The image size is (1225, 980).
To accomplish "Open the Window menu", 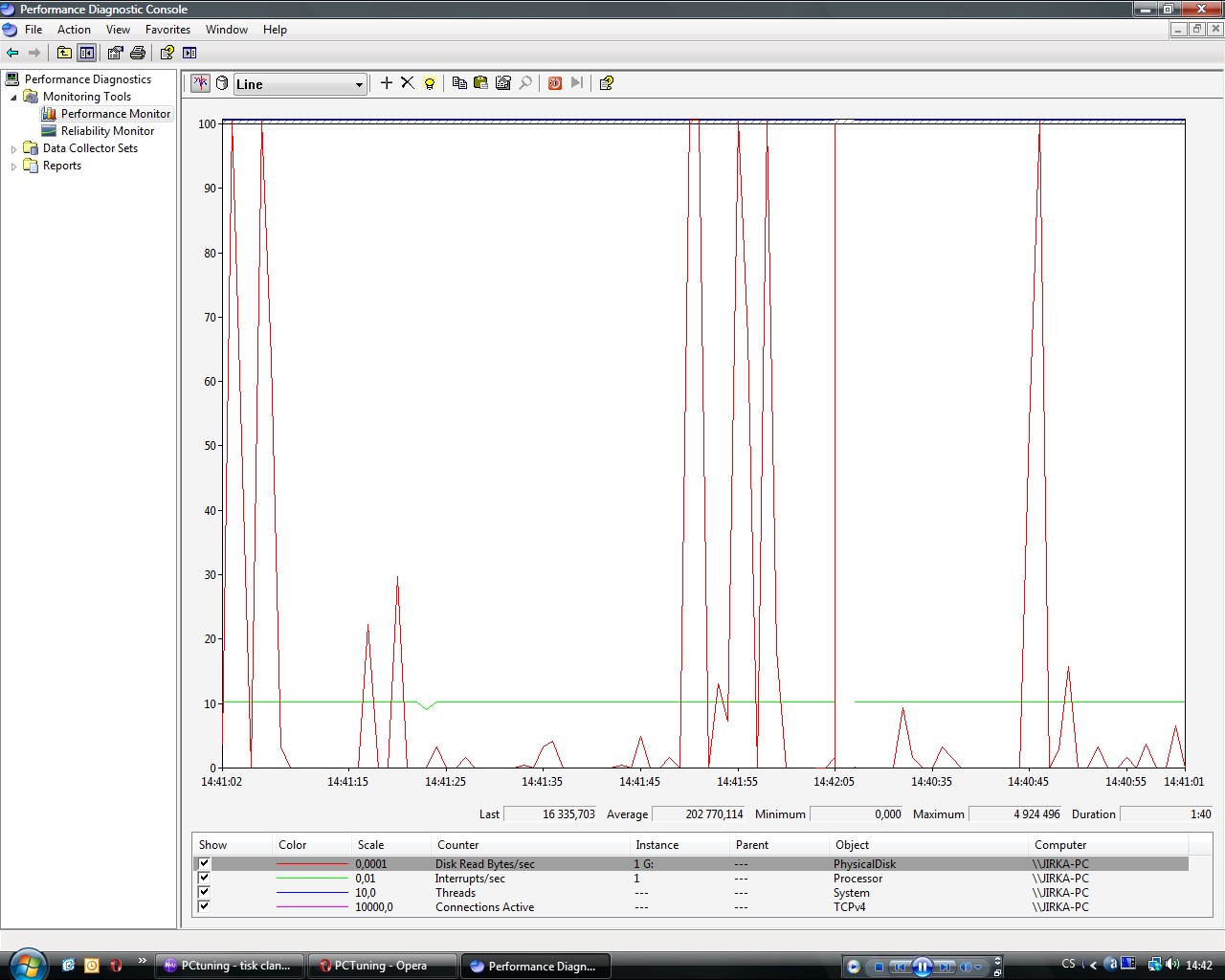I will (x=227, y=30).
